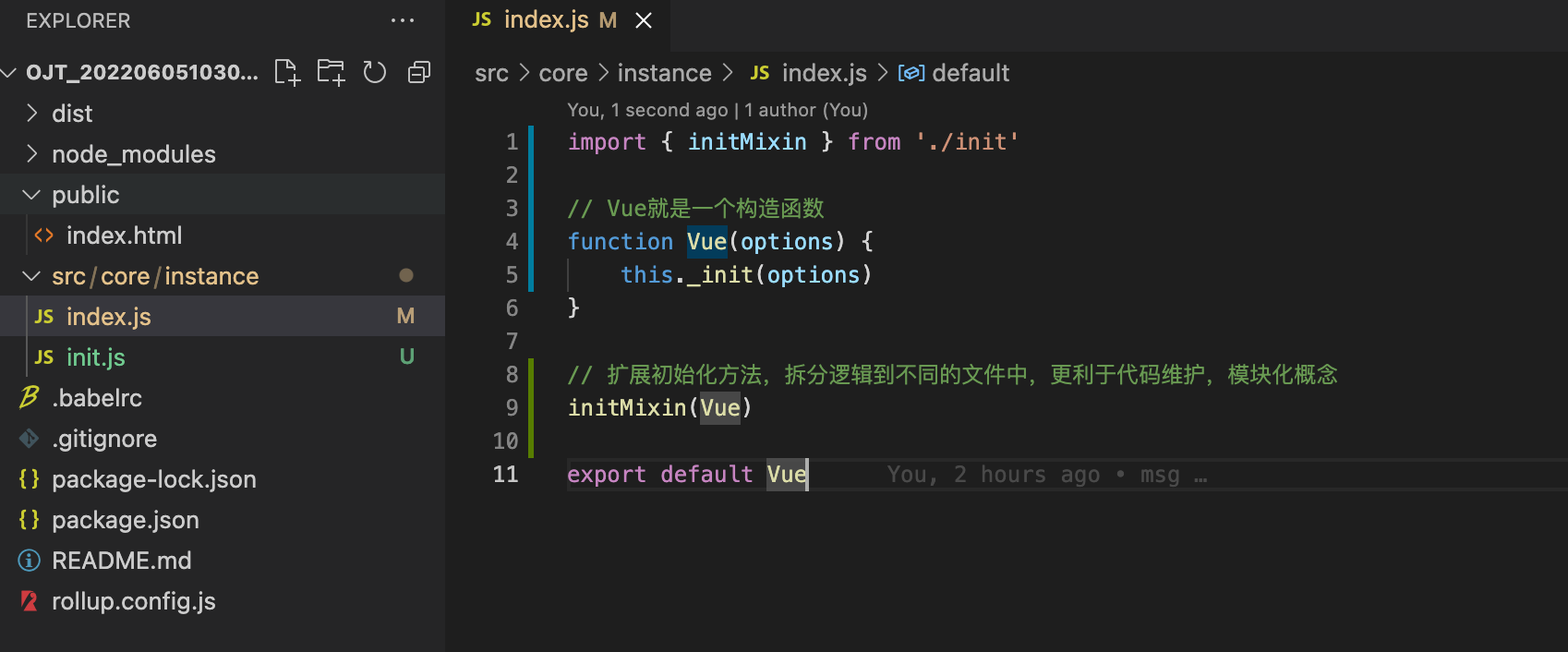Click this._init(options) on line 5
The height and width of the screenshot is (652, 1568).
pos(746,274)
